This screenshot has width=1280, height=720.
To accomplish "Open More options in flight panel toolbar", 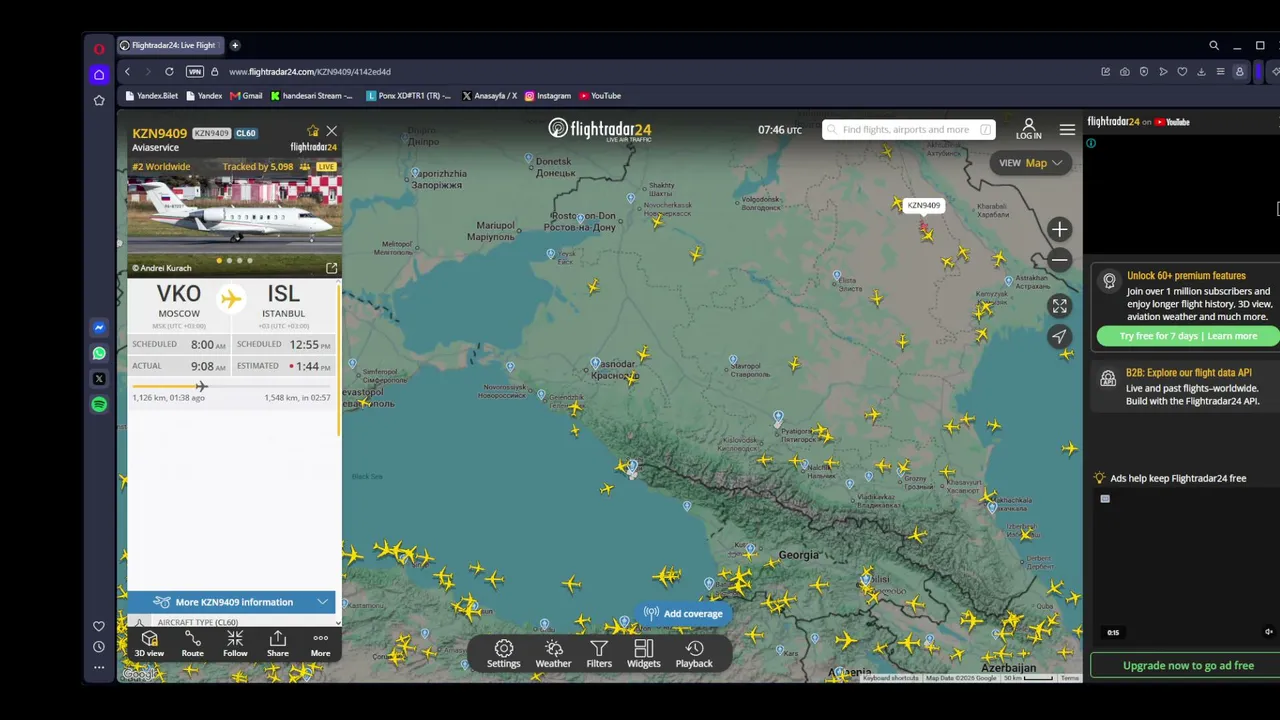I will click(320, 643).
